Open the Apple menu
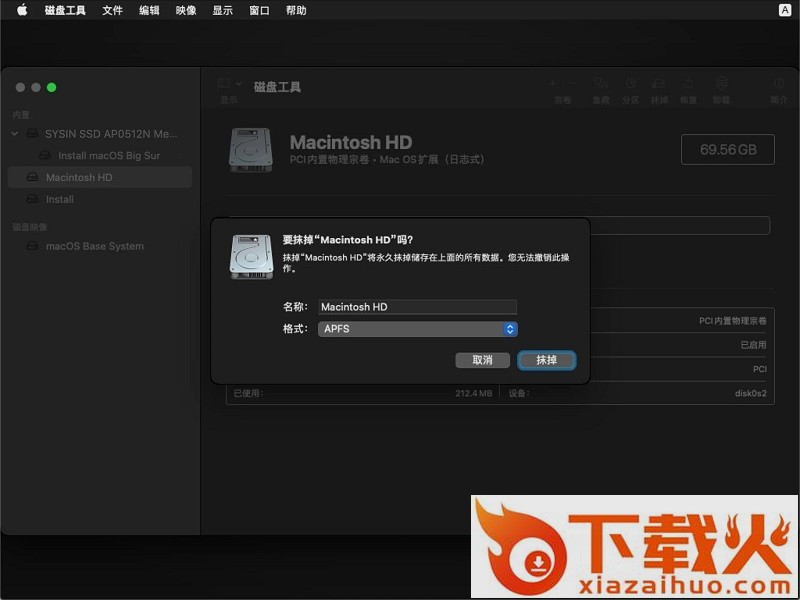Image resolution: width=800 pixels, height=600 pixels. click(x=21, y=10)
